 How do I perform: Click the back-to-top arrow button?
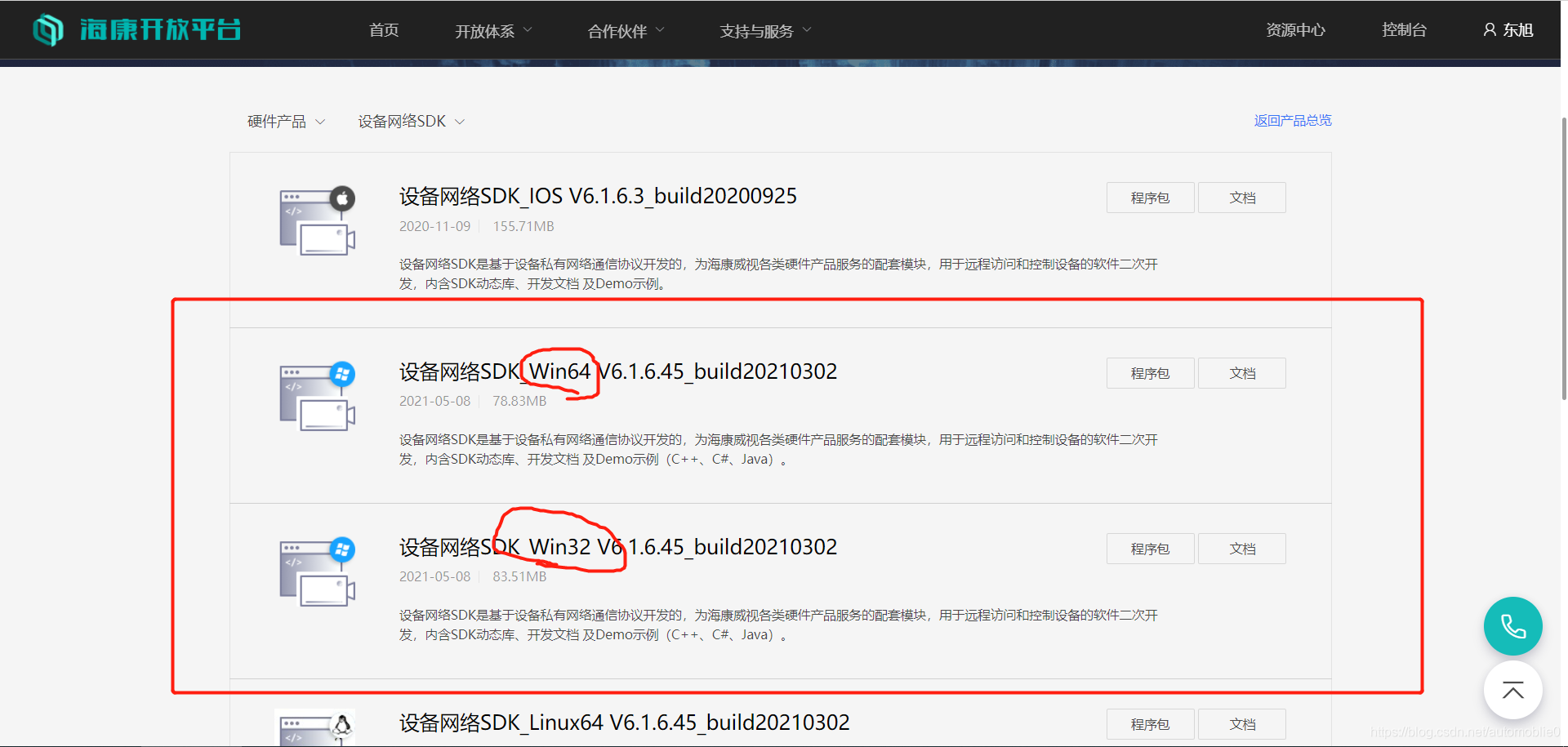pyautogui.click(x=1512, y=691)
